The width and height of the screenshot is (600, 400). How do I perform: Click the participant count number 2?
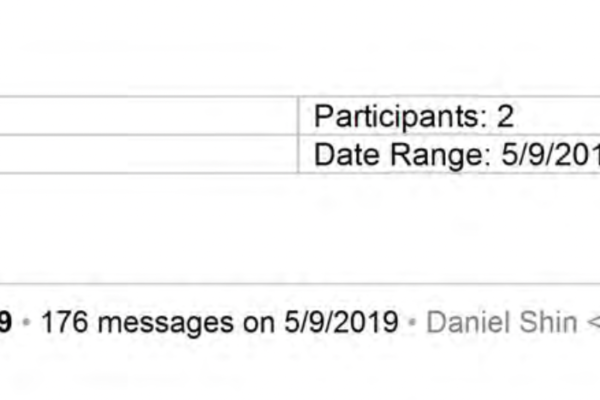505,116
